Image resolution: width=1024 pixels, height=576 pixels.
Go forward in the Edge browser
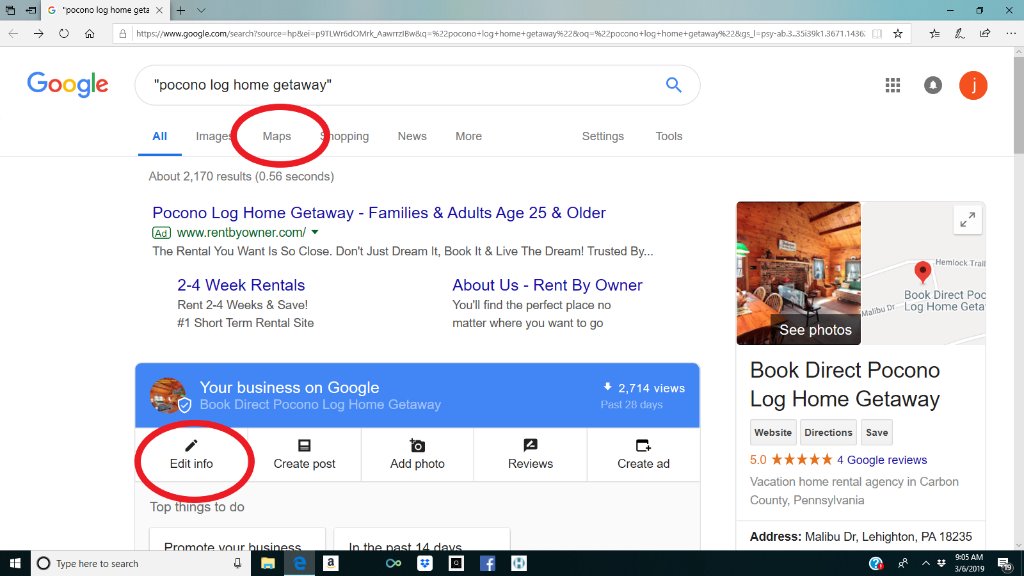tap(39, 33)
